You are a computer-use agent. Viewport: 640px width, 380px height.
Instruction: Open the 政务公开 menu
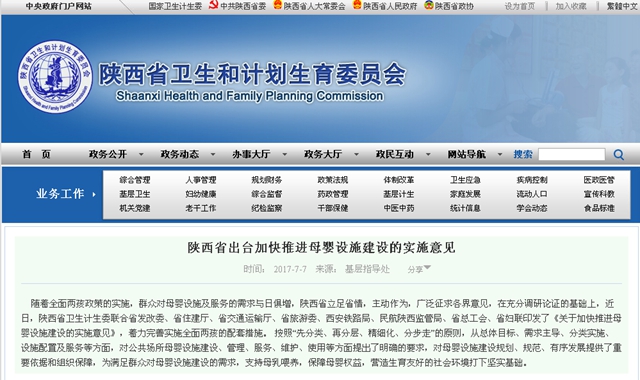click(x=108, y=154)
